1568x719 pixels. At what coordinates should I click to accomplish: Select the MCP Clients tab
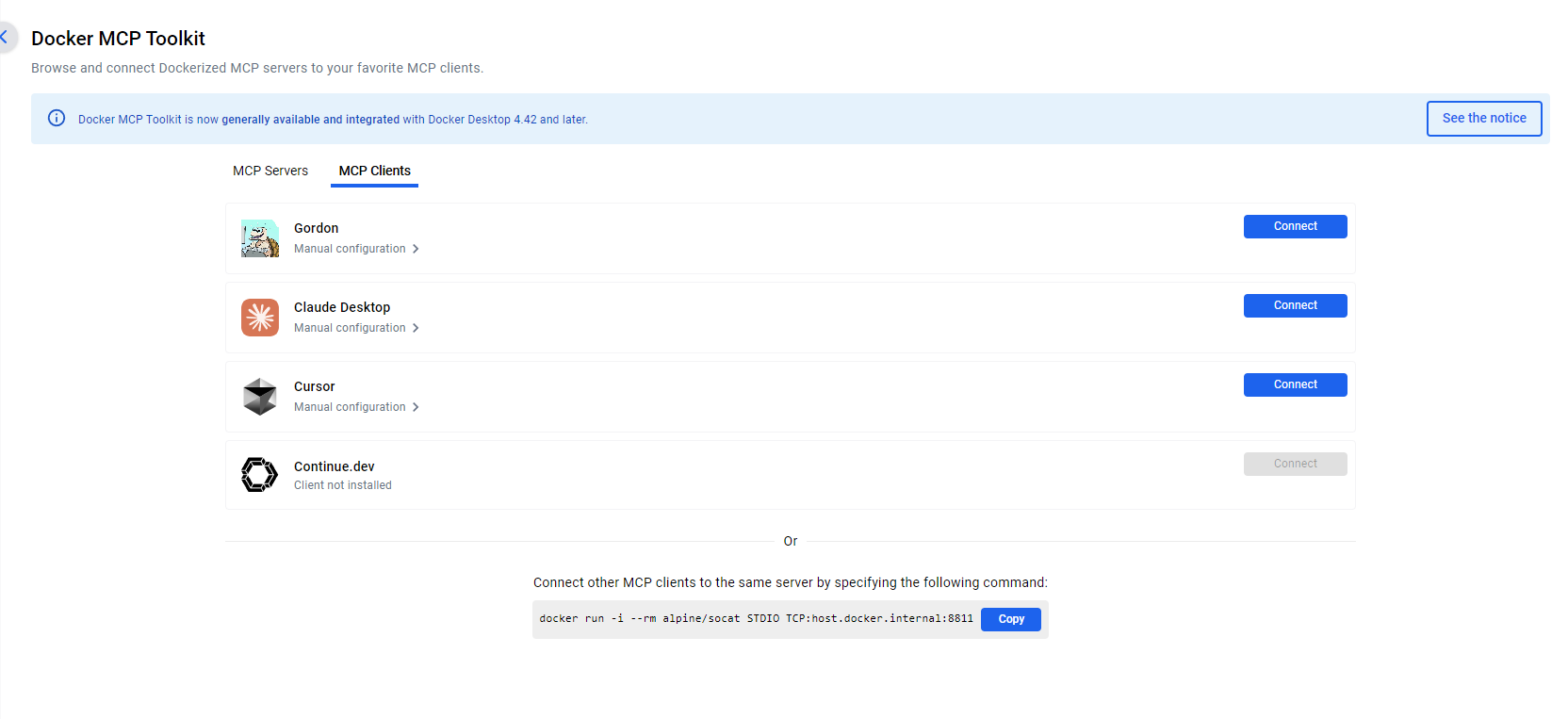374,171
